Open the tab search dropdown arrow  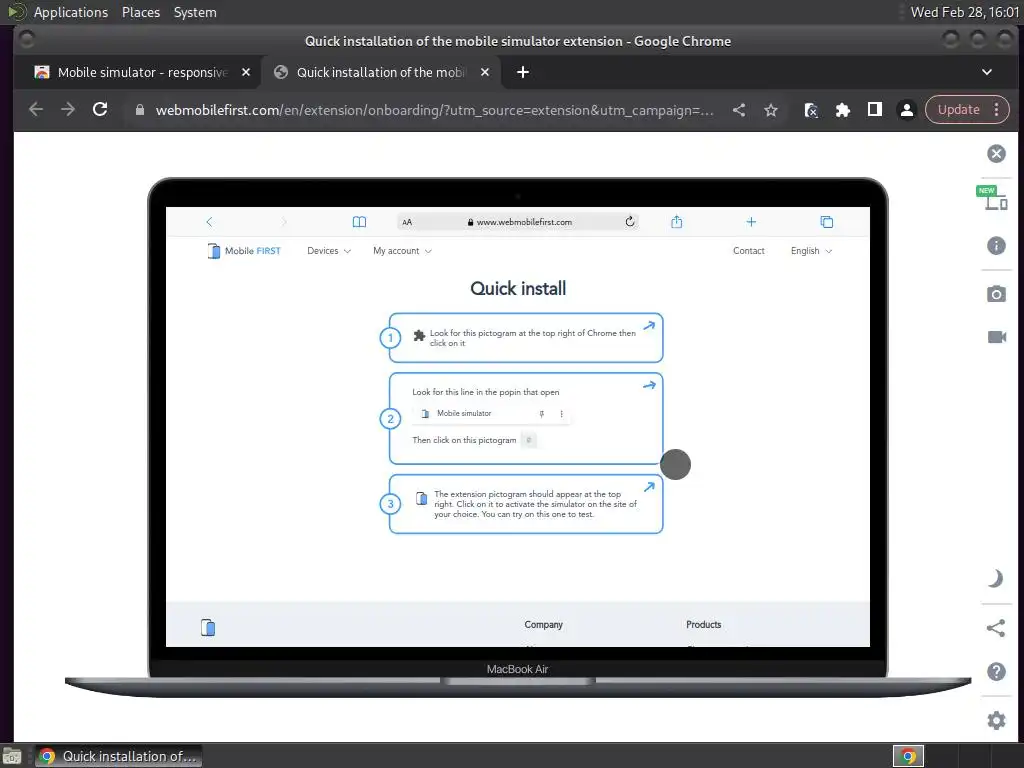(987, 72)
